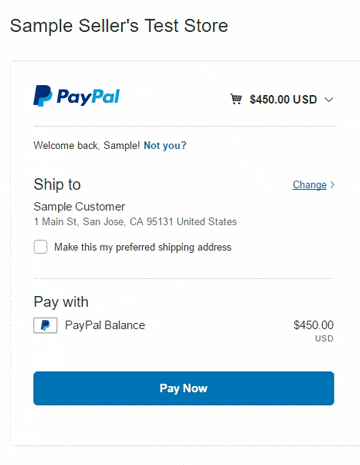Image resolution: width=360 pixels, height=465 pixels.
Task: Expand the cart total chevron
Action: click(329, 100)
